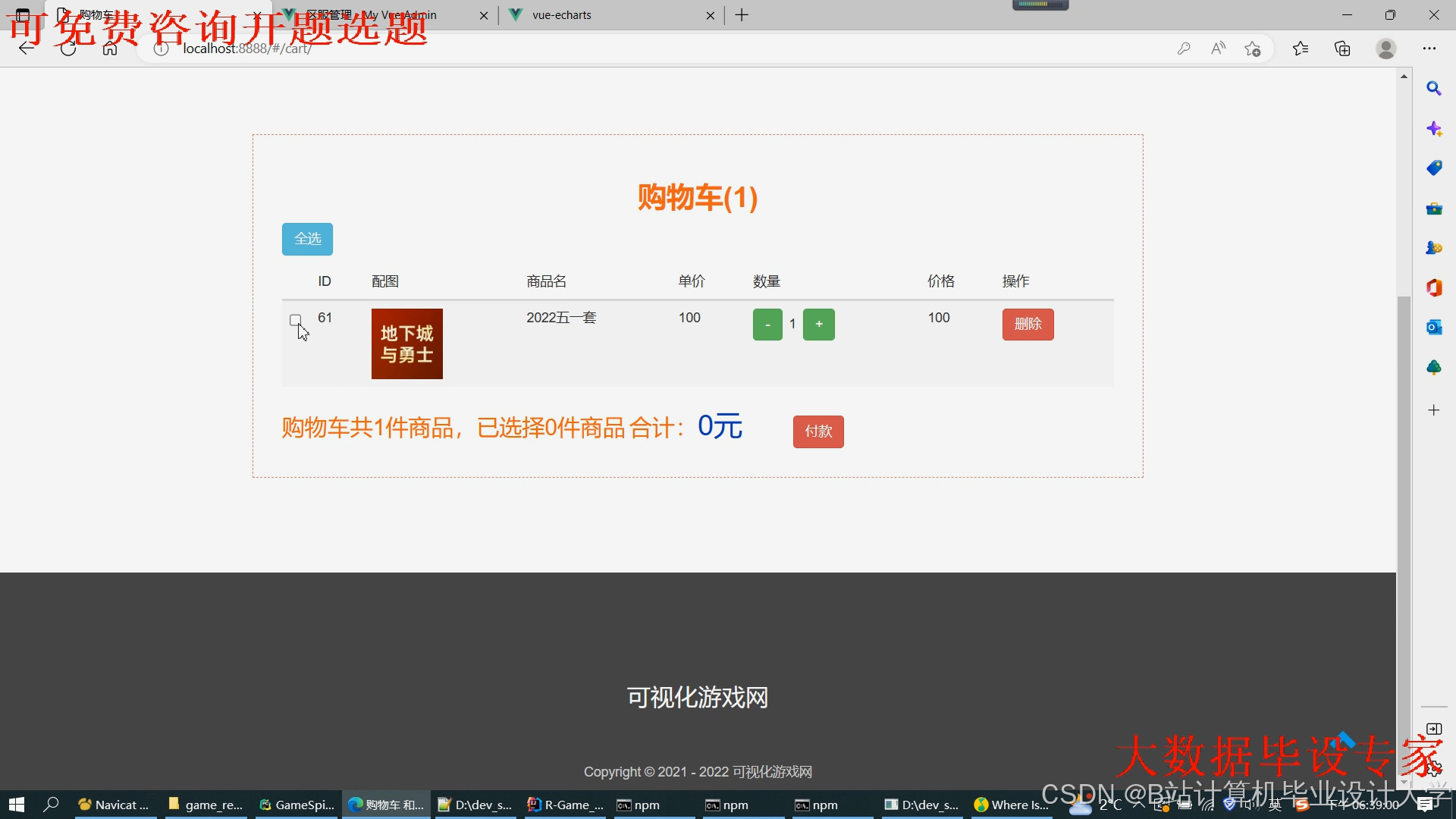
Task: Click the red 删除 delete button
Action: point(1028,325)
